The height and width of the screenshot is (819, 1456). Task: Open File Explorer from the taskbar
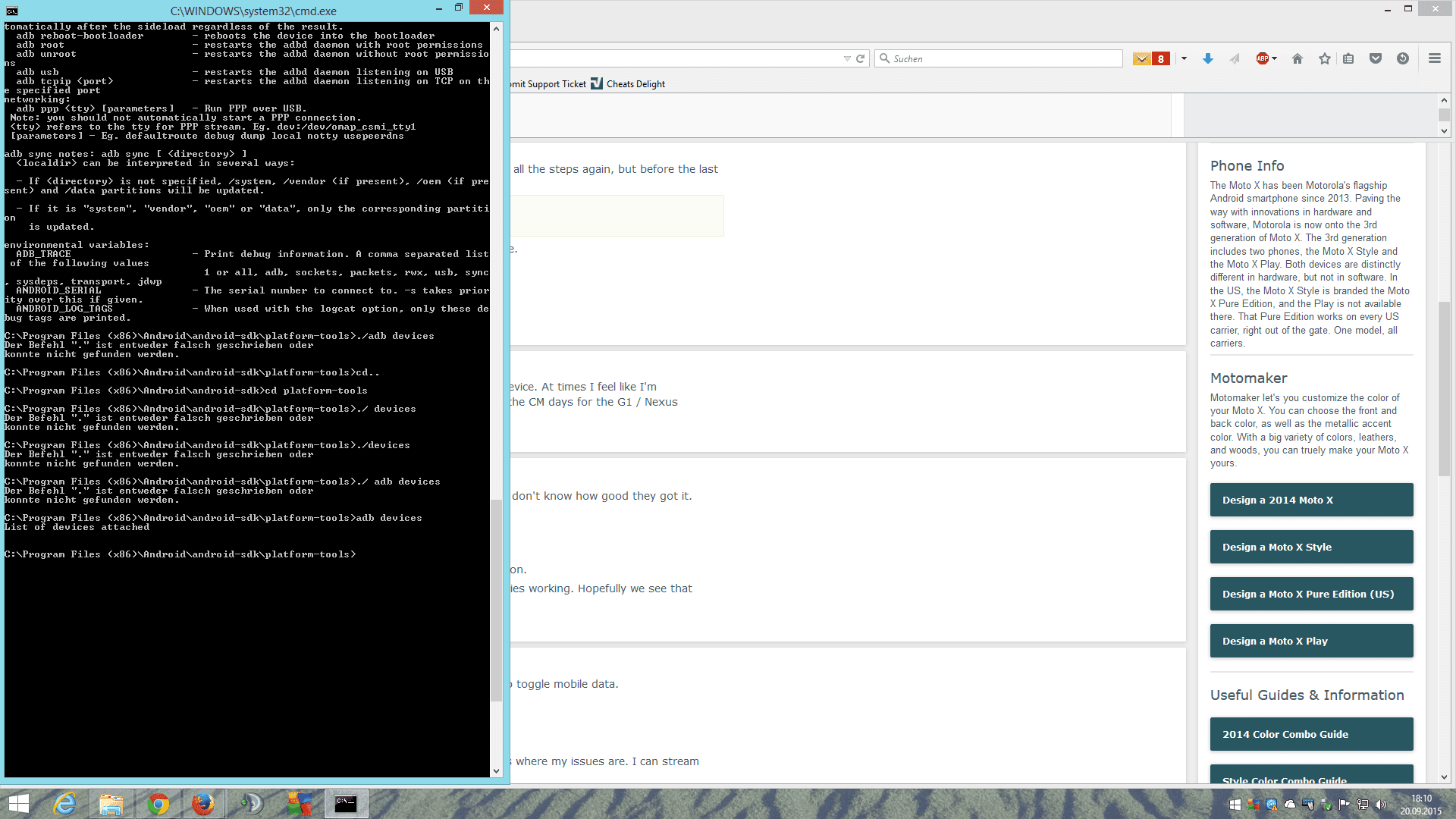[111, 804]
